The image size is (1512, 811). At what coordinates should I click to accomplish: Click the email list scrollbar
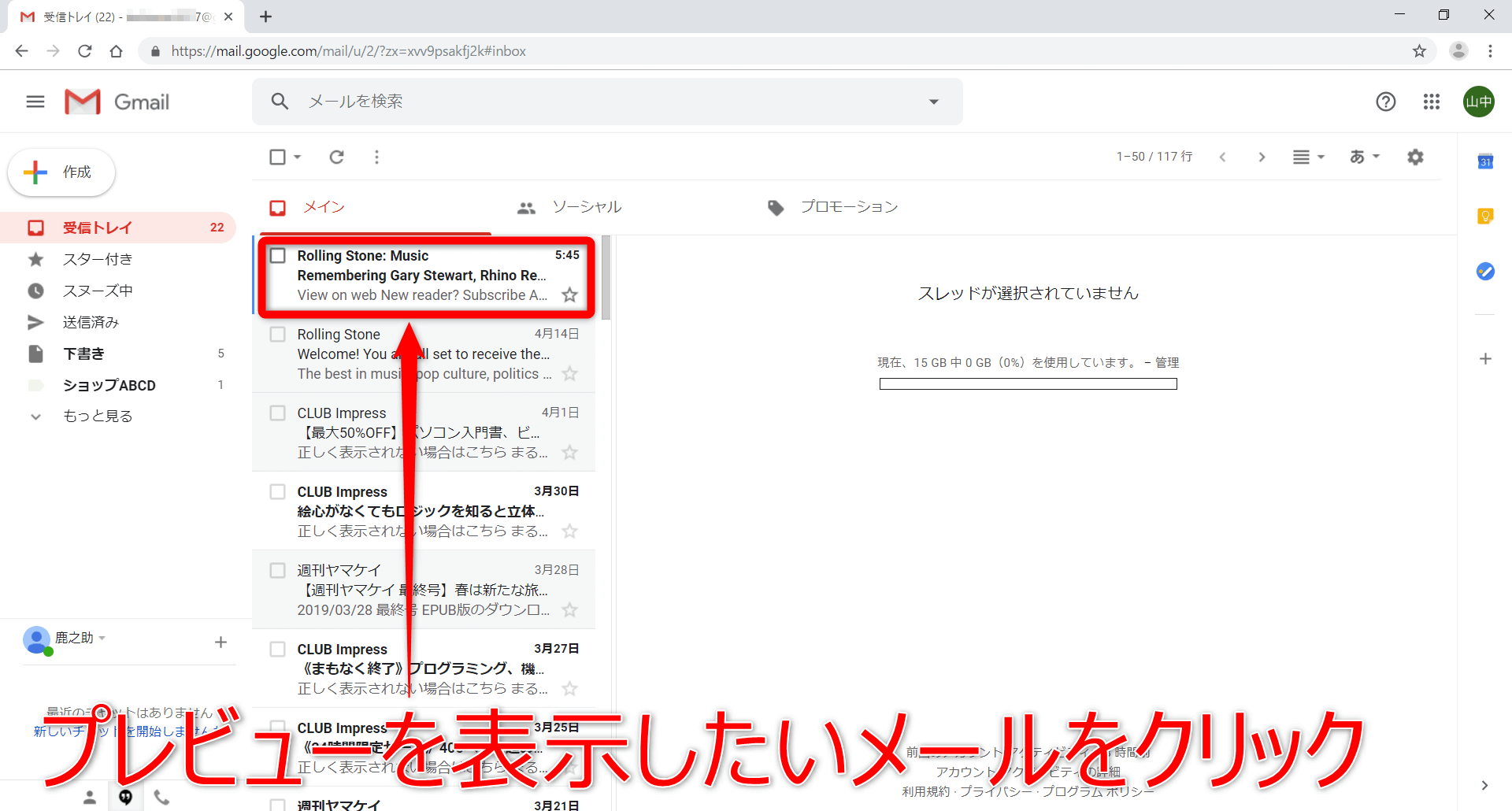606,278
